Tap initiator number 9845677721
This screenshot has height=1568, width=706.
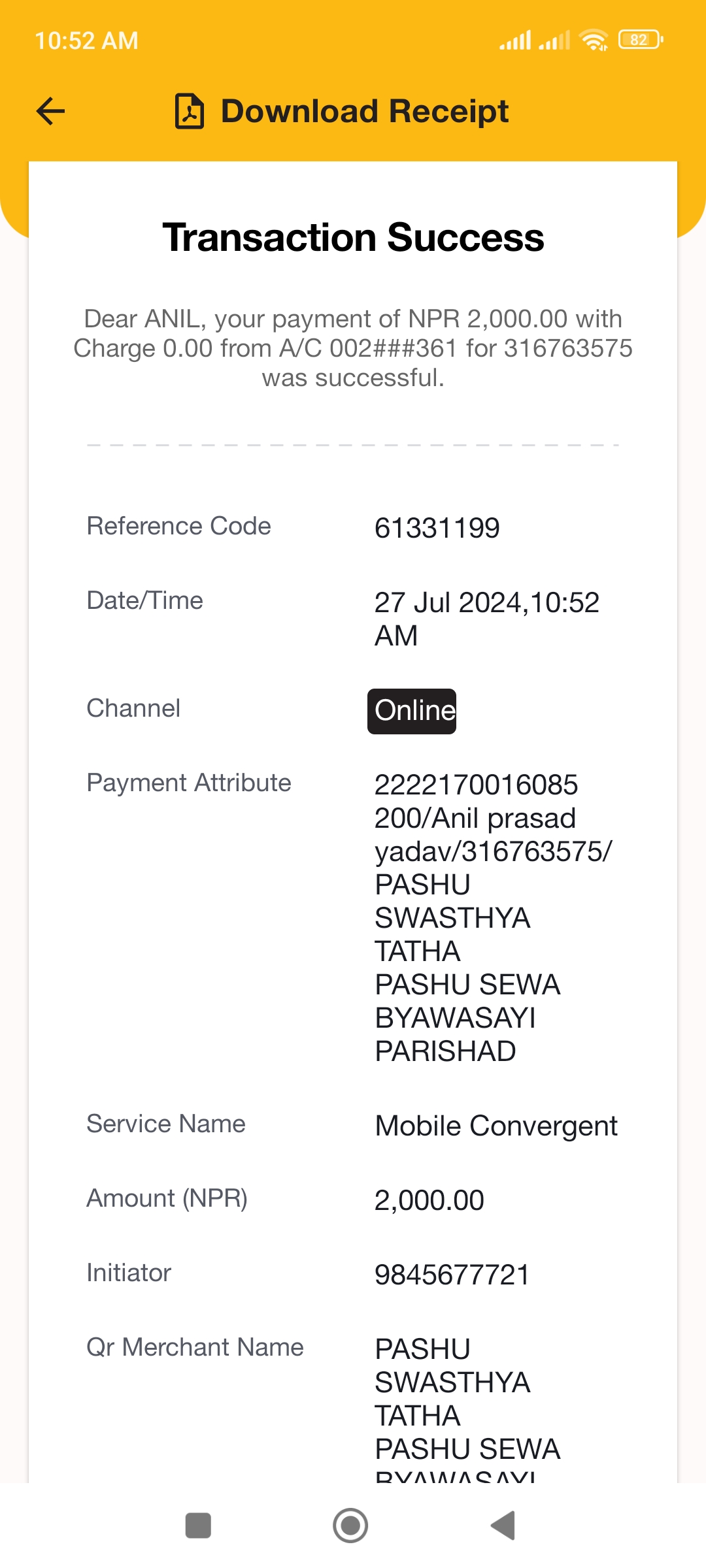pyautogui.click(x=452, y=1275)
